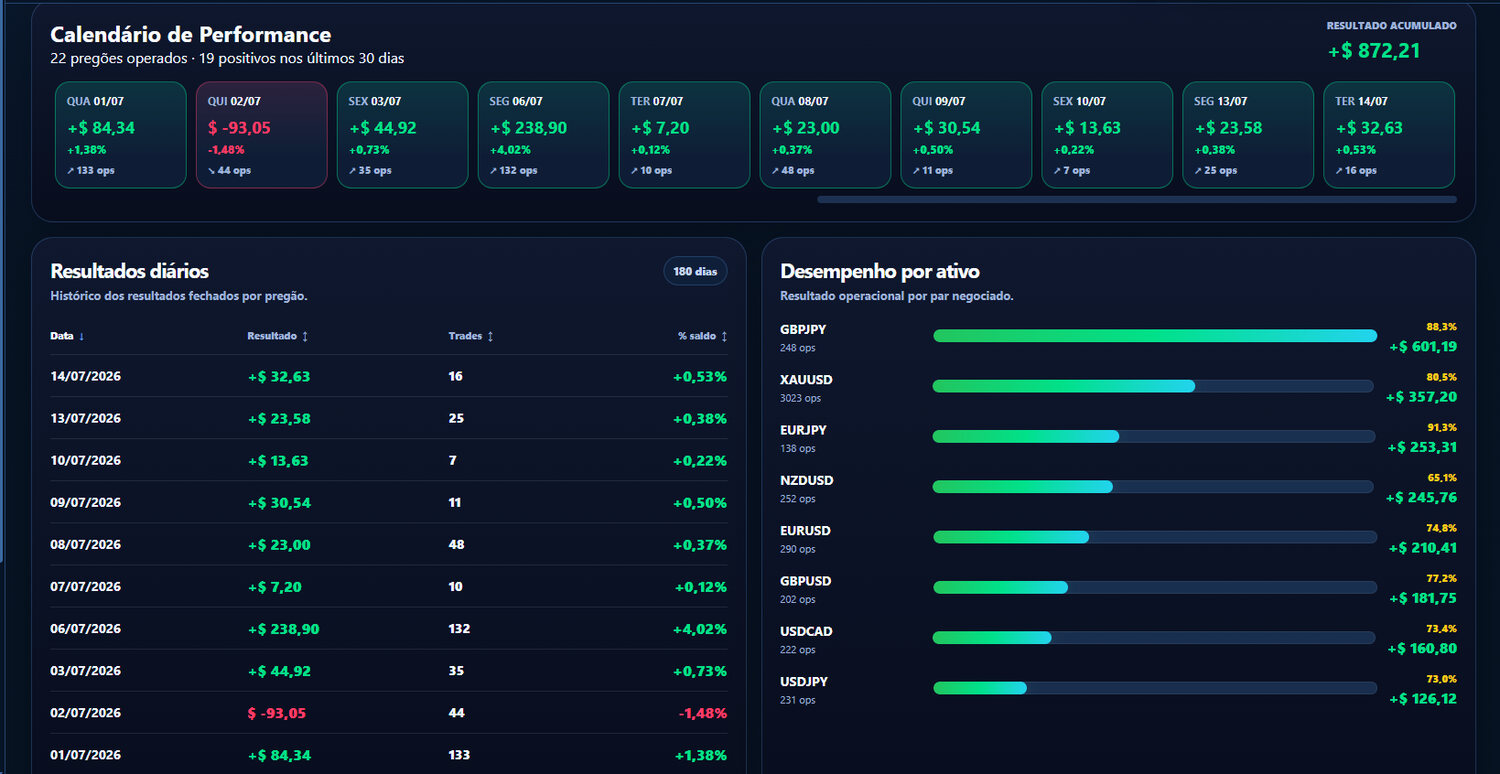The image size is (1500, 774).
Task: Click the GBPJPY performance bar
Action: click(x=1155, y=336)
